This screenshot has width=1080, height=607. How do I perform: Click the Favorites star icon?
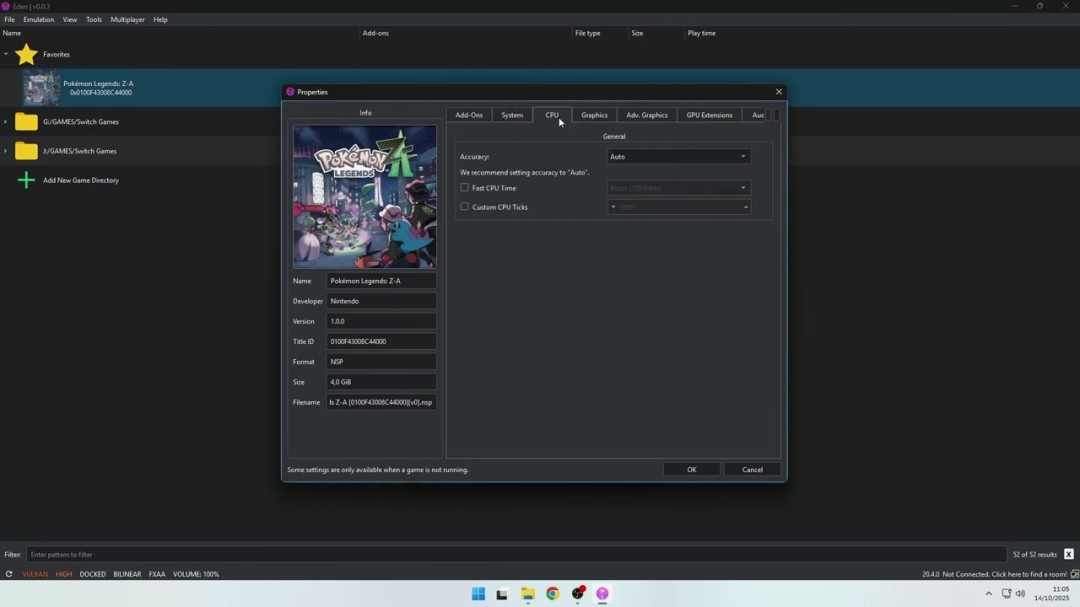(26, 55)
